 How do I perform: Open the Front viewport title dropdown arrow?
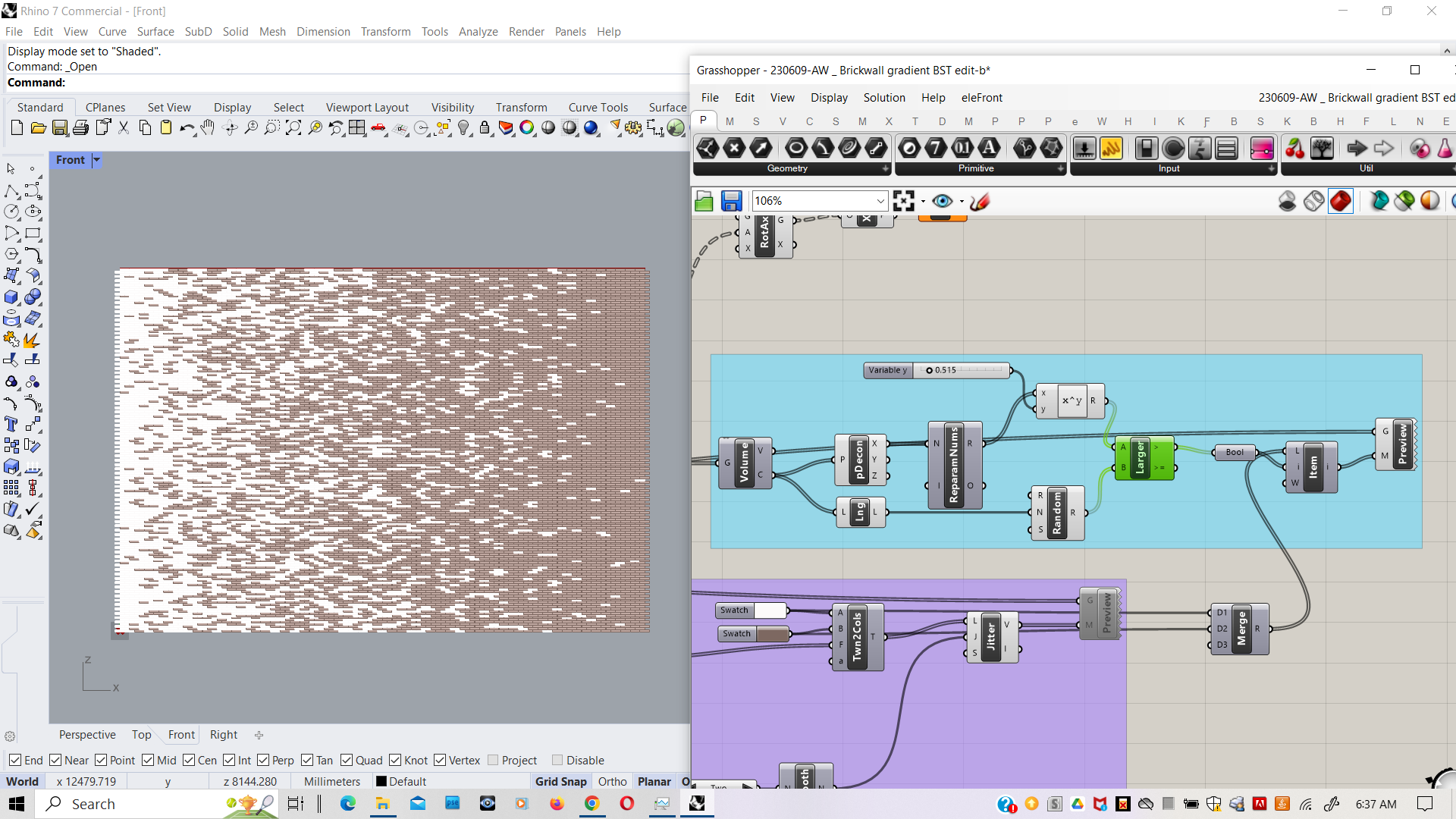(x=96, y=160)
